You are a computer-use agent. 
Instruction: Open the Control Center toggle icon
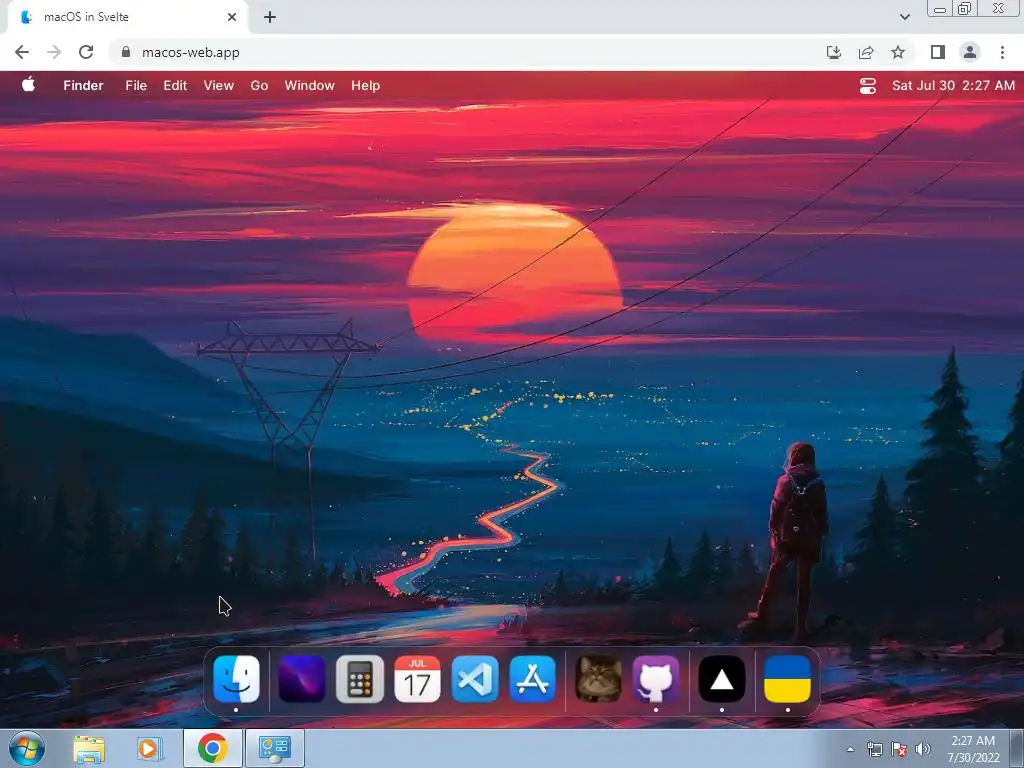coord(868,86)
